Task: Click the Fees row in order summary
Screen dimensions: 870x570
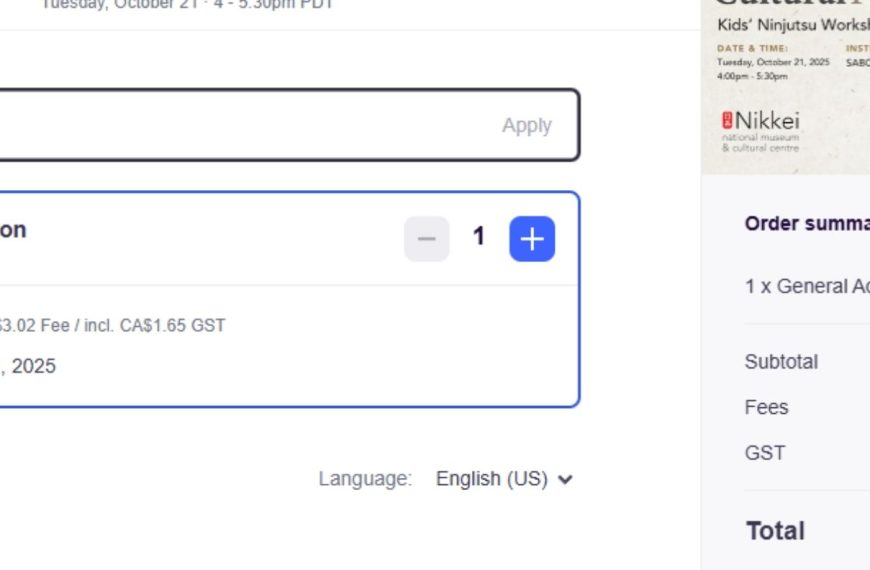Action: 767,407
